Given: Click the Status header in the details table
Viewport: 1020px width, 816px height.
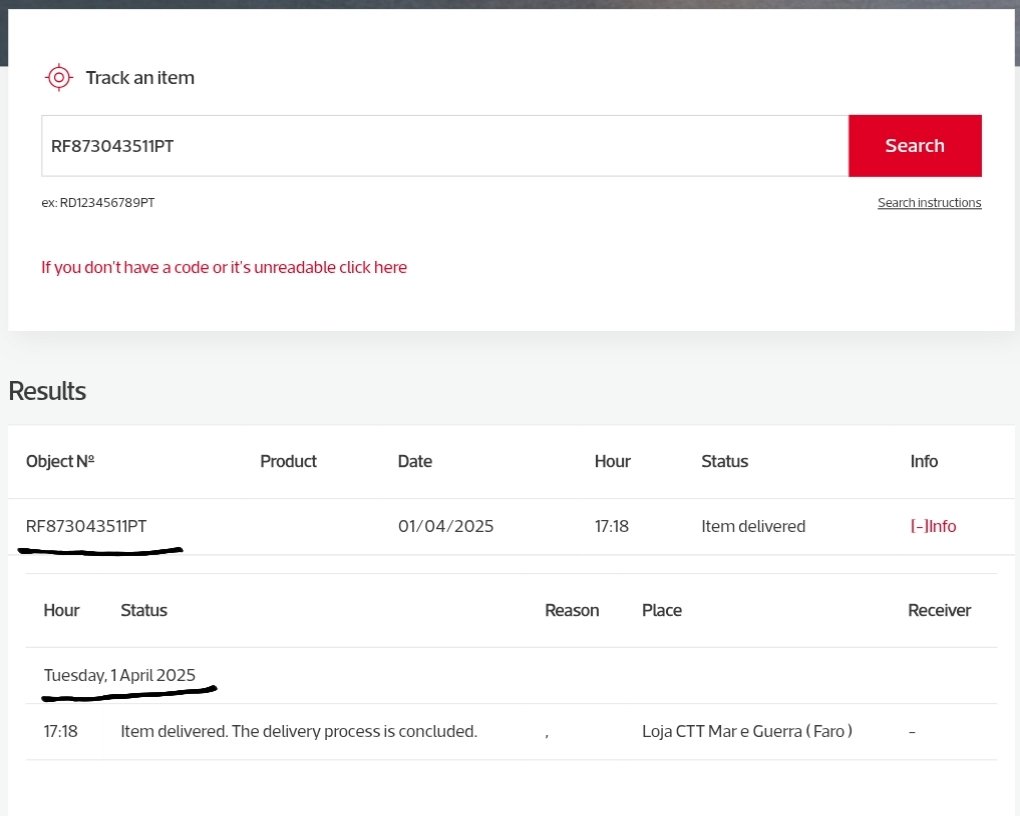Looking at the screenshot, I should point(144,610).
